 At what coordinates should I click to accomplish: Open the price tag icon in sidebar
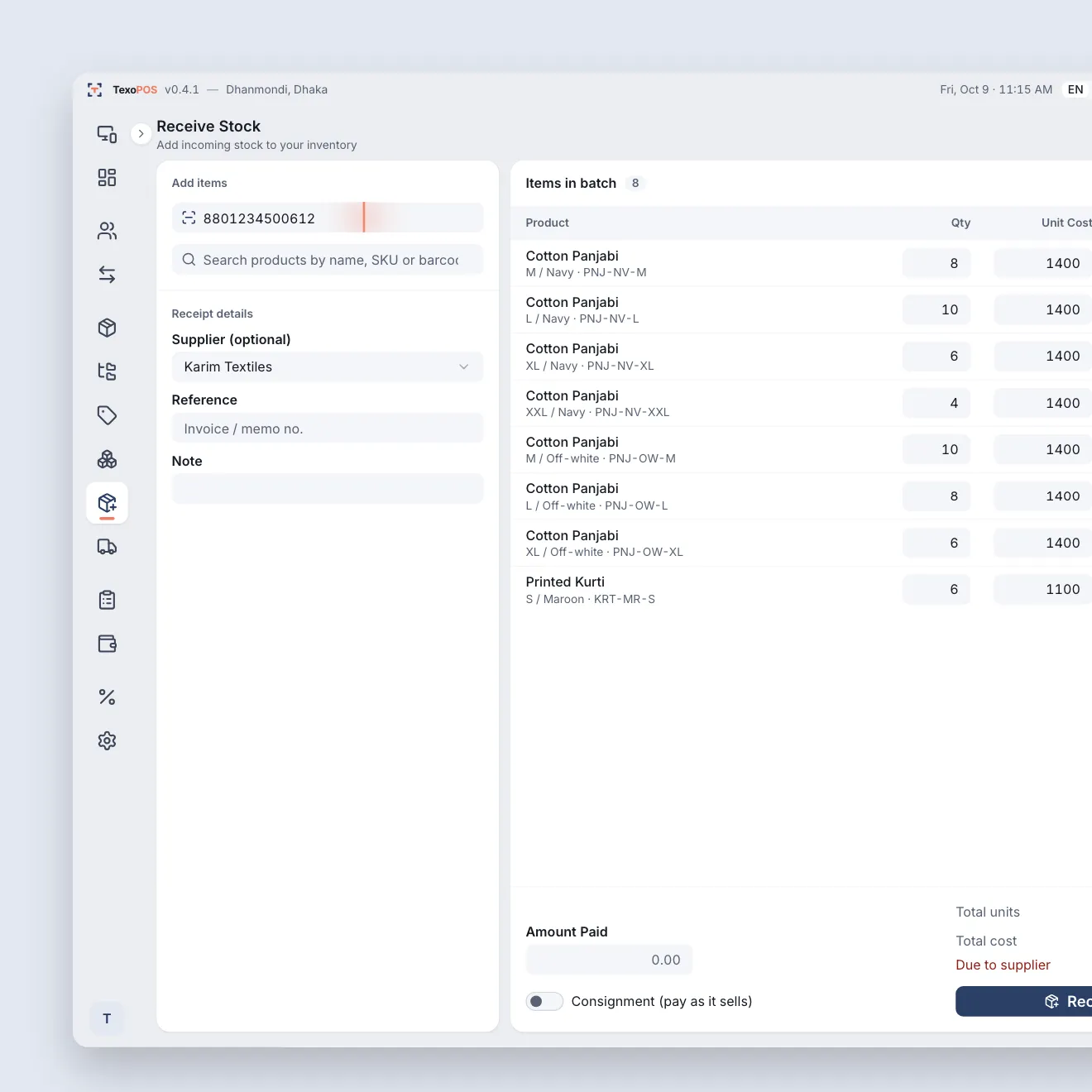click(107, 415)
